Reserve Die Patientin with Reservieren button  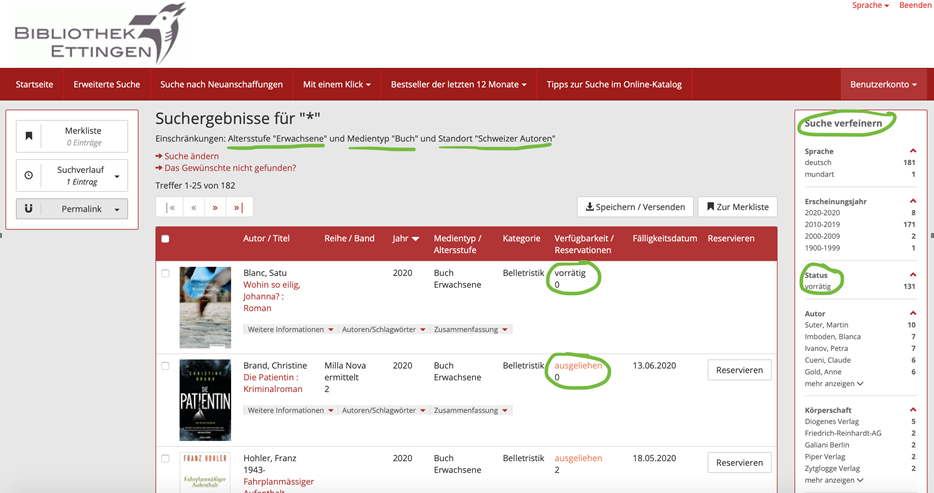(x=739, y=370)
